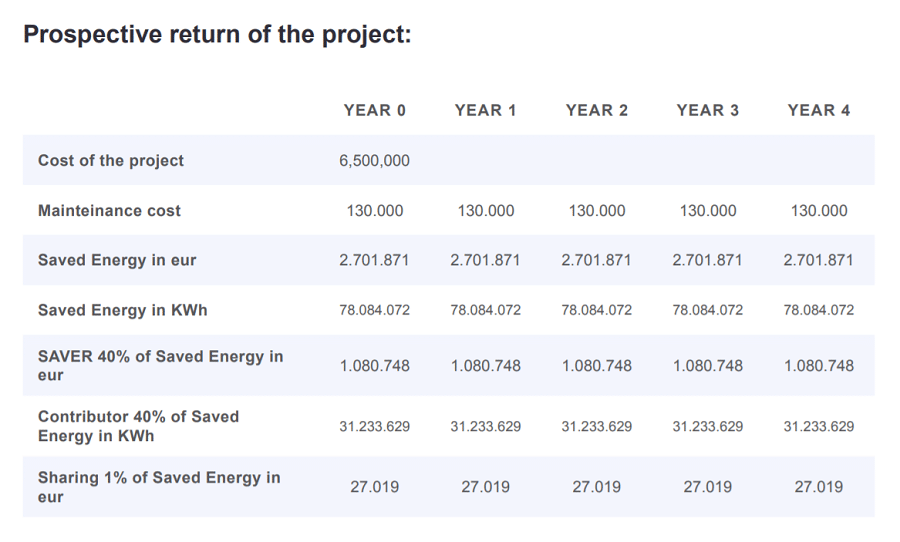This screenshot has height=542, width=900.
Task: Click the 'Cost of the project' row label
Action: pyautogui.click(x=111, y=161)
